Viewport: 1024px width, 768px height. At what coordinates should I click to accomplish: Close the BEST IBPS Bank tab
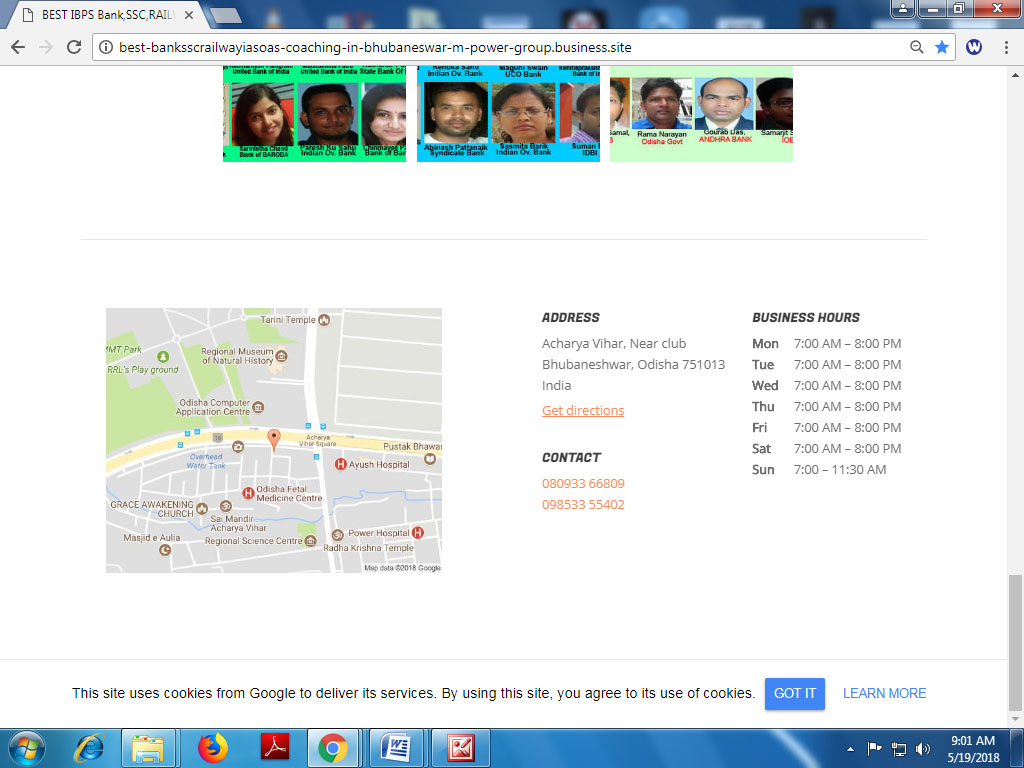coord(189,15)
